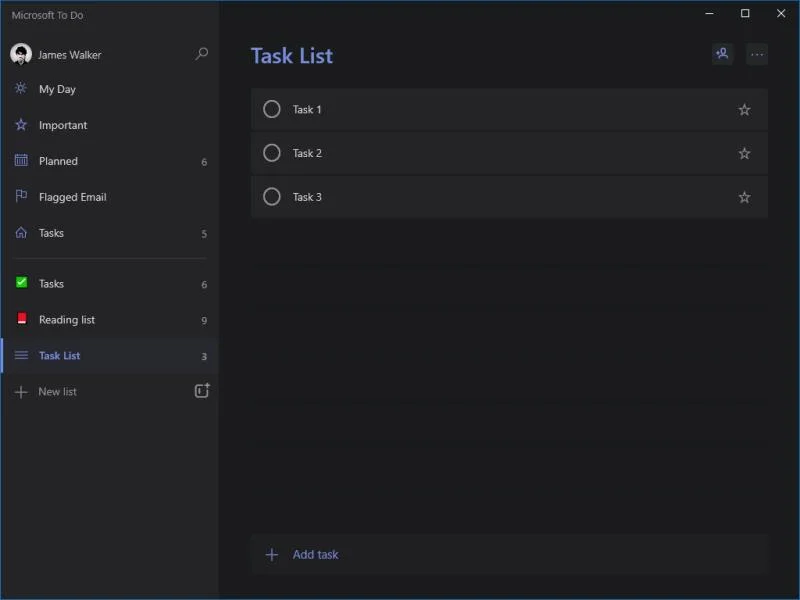Screen dimensions: 800x600
Task: Open the Planned smart list
Action: click(110, 161)
